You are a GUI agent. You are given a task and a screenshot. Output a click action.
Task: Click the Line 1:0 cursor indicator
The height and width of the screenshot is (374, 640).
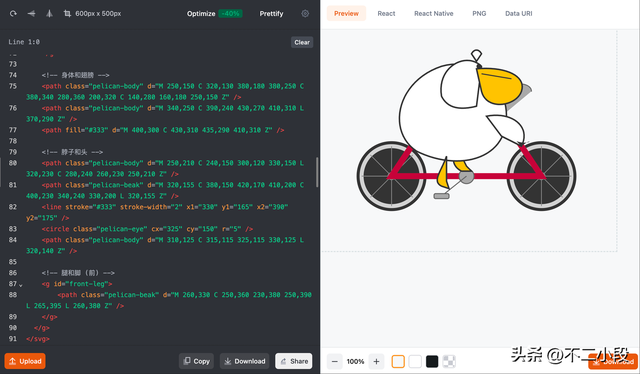point(24,42)
